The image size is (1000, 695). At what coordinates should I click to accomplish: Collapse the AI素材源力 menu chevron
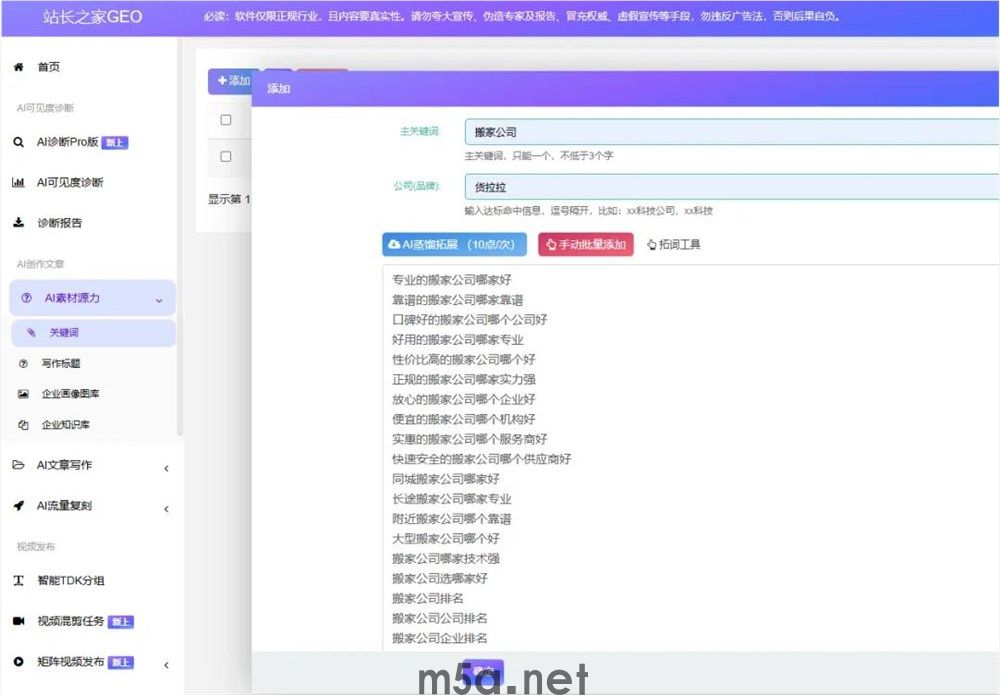click(x=159, y=300)
